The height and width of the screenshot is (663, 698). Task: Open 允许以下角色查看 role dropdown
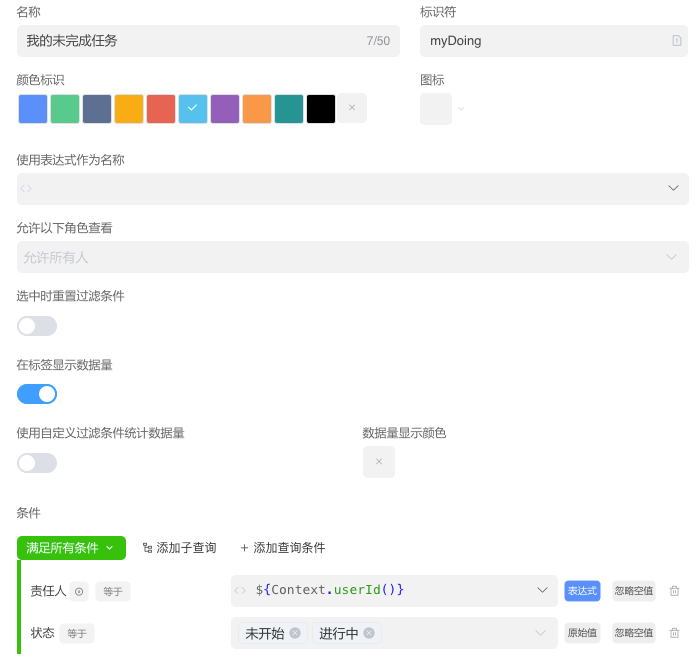[673, 257]
